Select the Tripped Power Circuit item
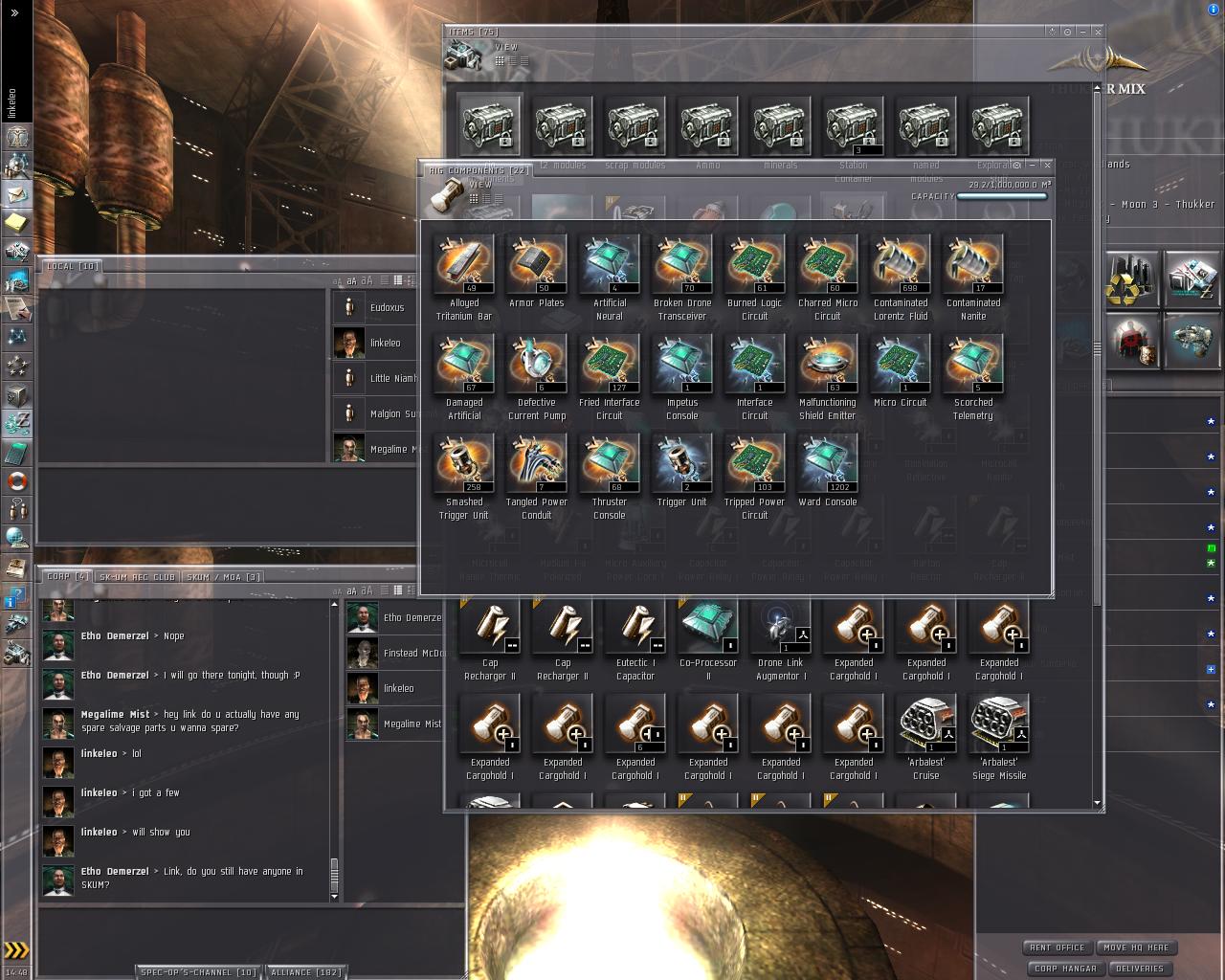1225x980 pixels. [755, 477]
